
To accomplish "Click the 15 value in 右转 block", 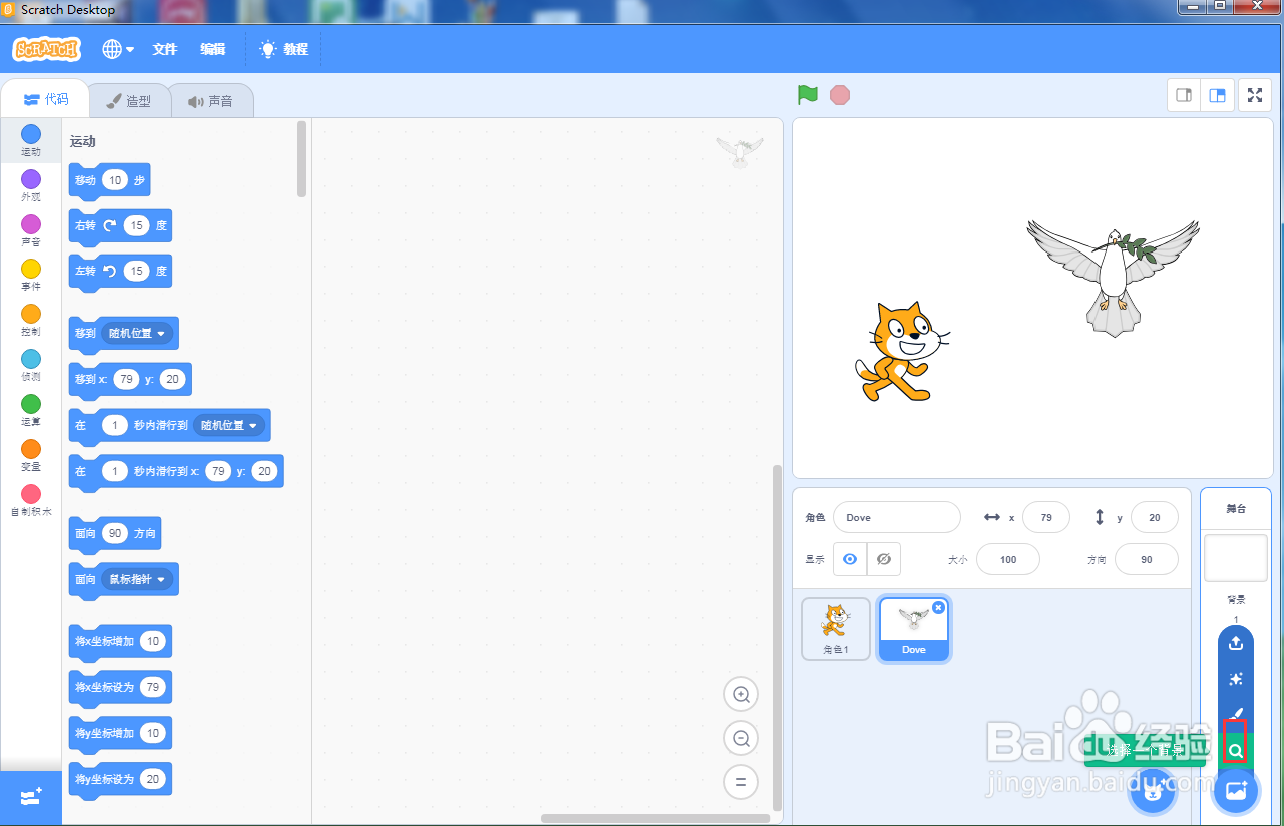I will [x=137, y=226].
